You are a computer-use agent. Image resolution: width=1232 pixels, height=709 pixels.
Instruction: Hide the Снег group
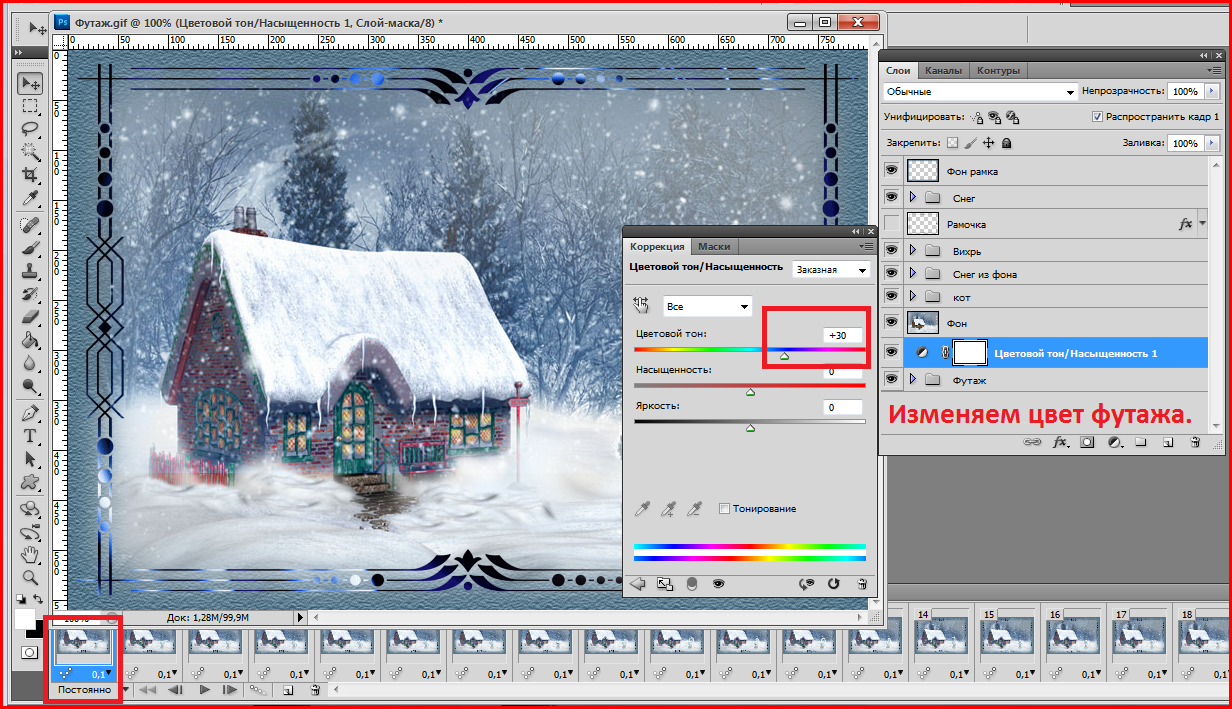tap(891, 198)
